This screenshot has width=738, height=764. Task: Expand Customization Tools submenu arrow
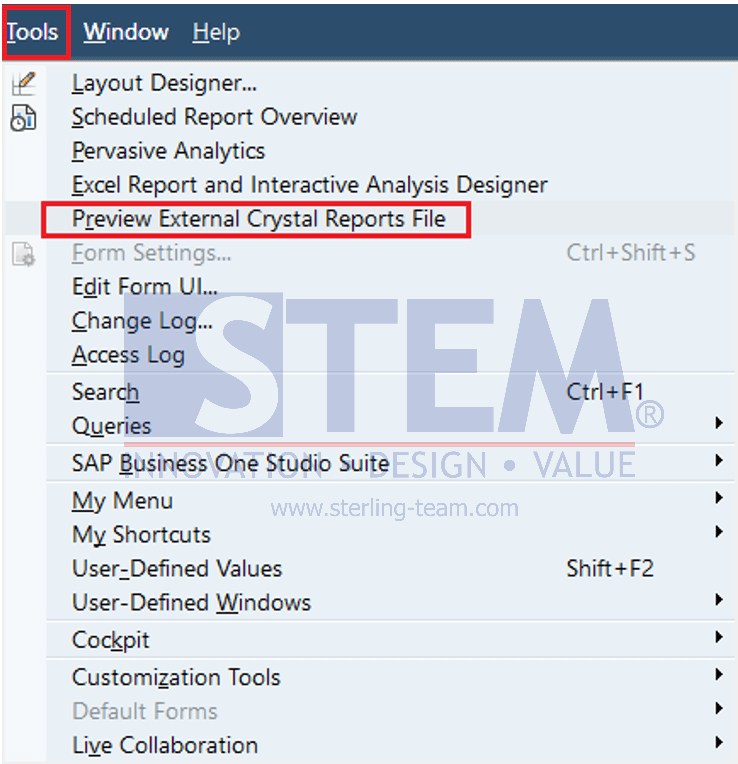click(719, 674)
